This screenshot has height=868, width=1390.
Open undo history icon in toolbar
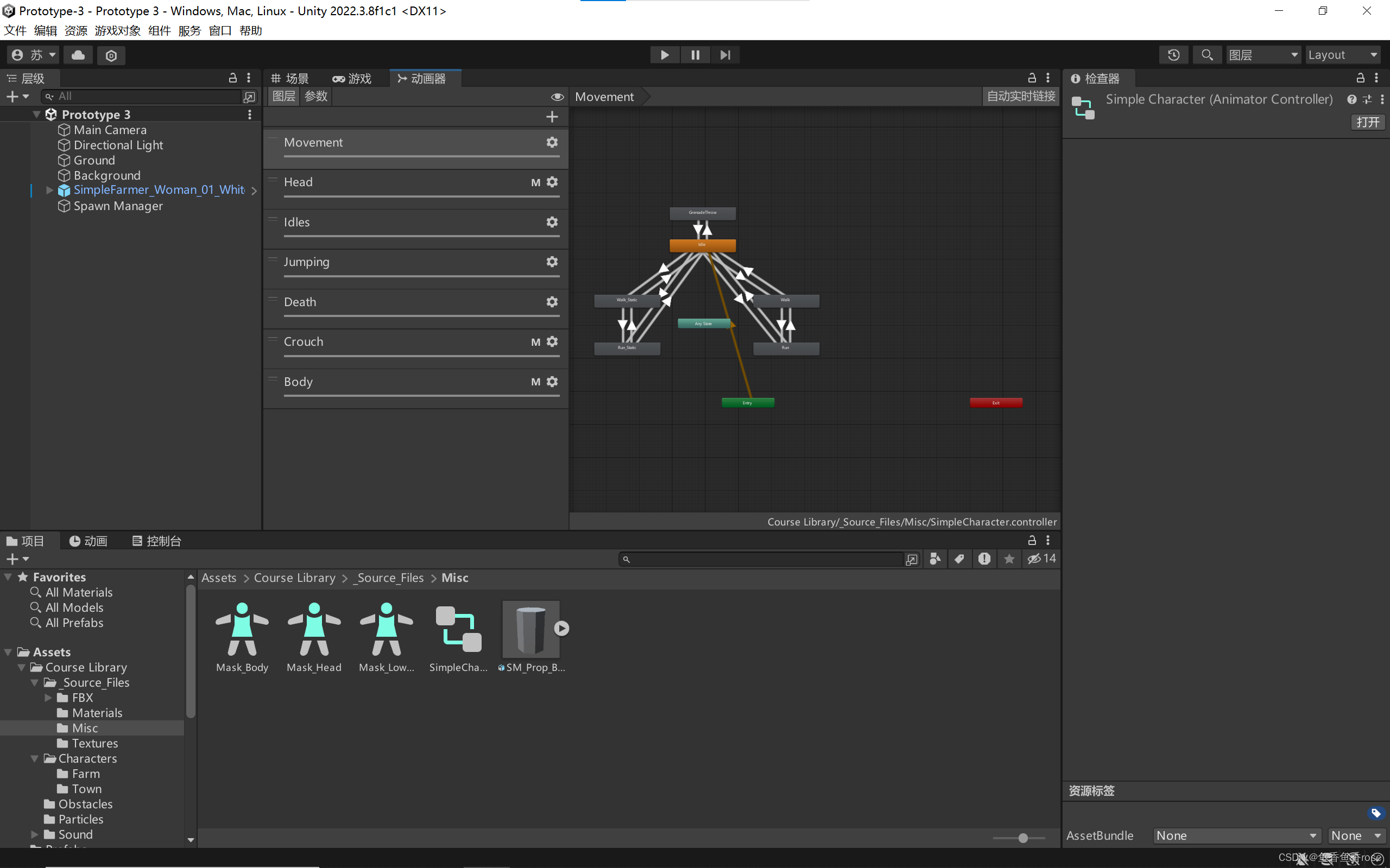coord(1173,55)
